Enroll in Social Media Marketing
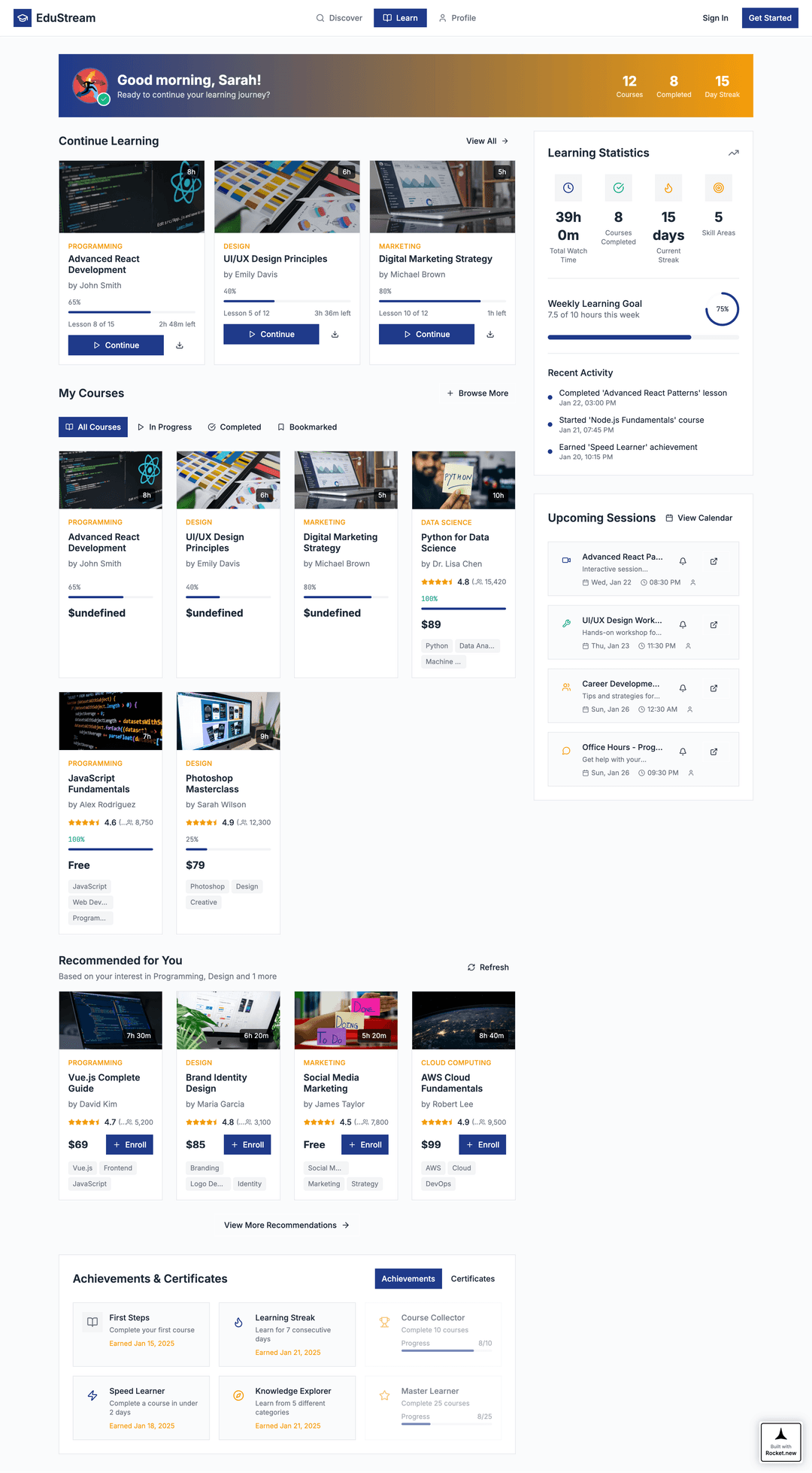 tap(365, 1145)
